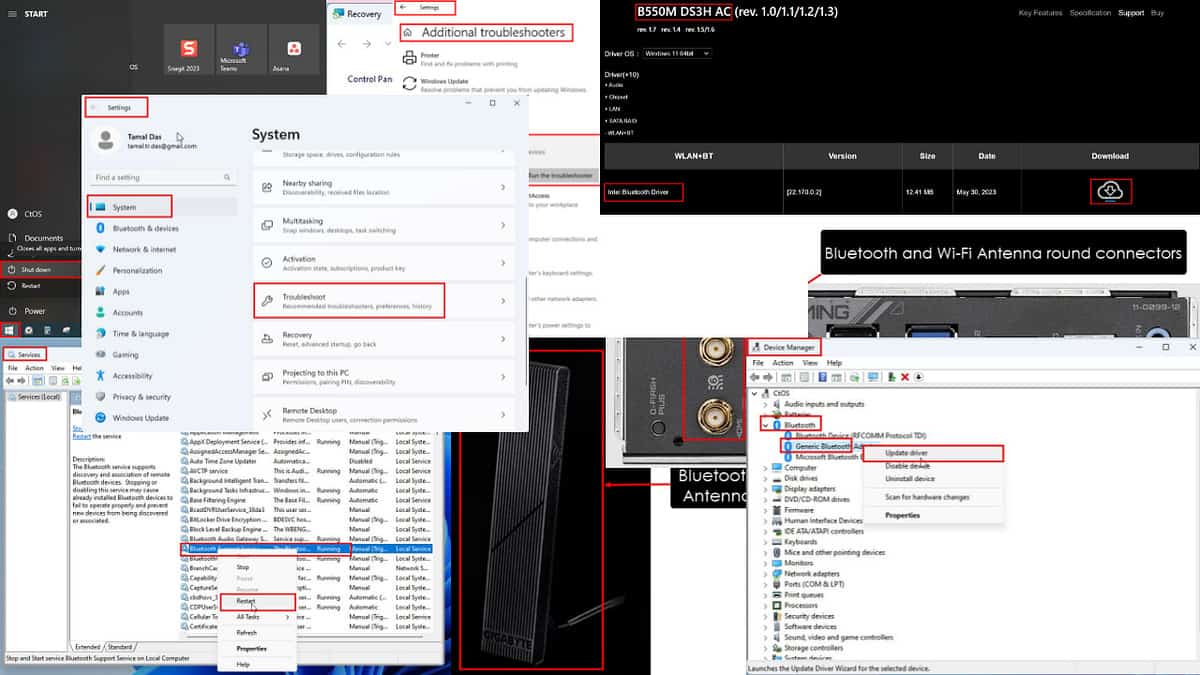
Task: Click the Find a setting search box
Action: point(162,177)
